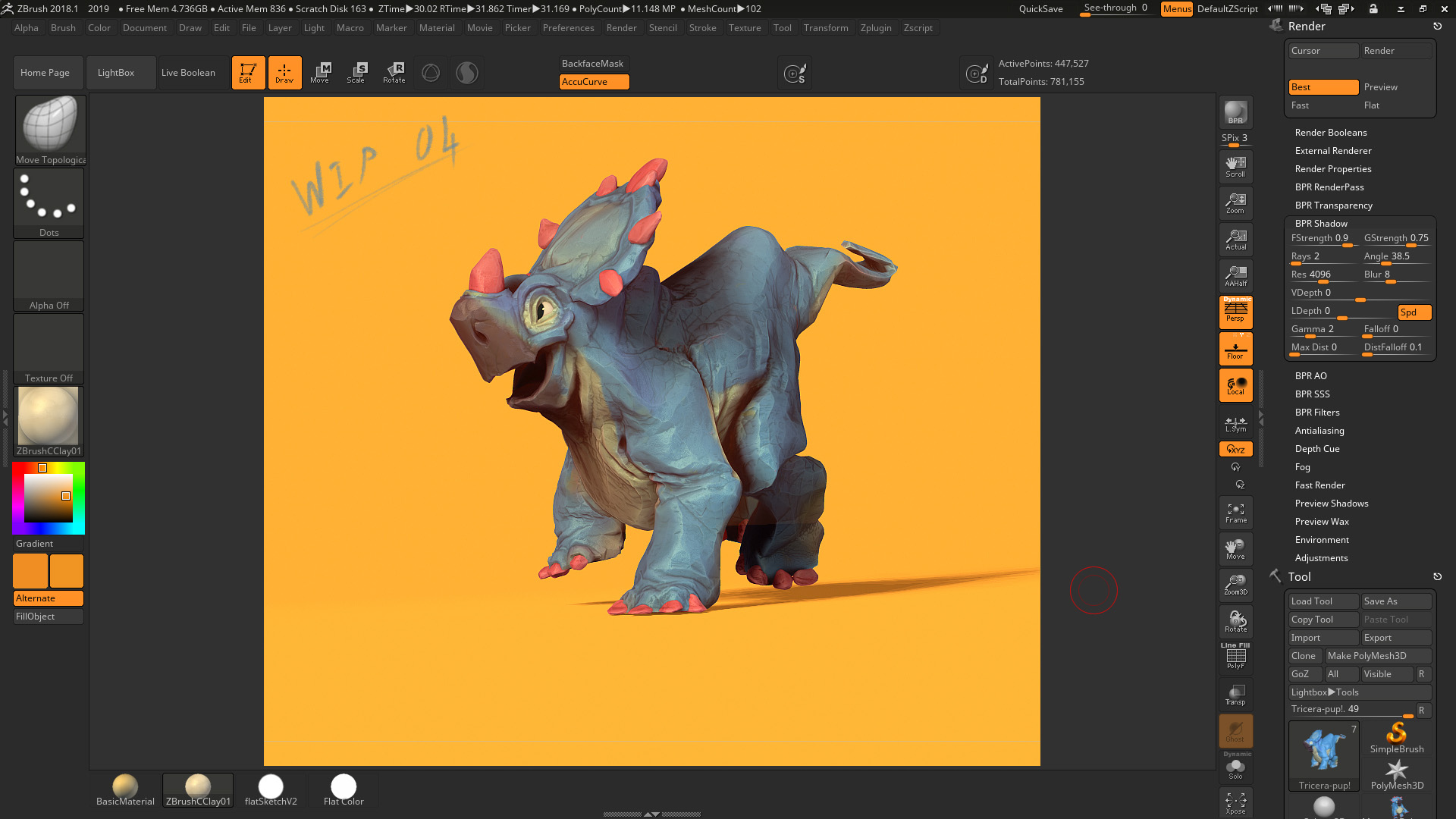The image size is (1456, 819).
Task: Click the Zoom3D icon
Action: click(x=1235, y=585)
